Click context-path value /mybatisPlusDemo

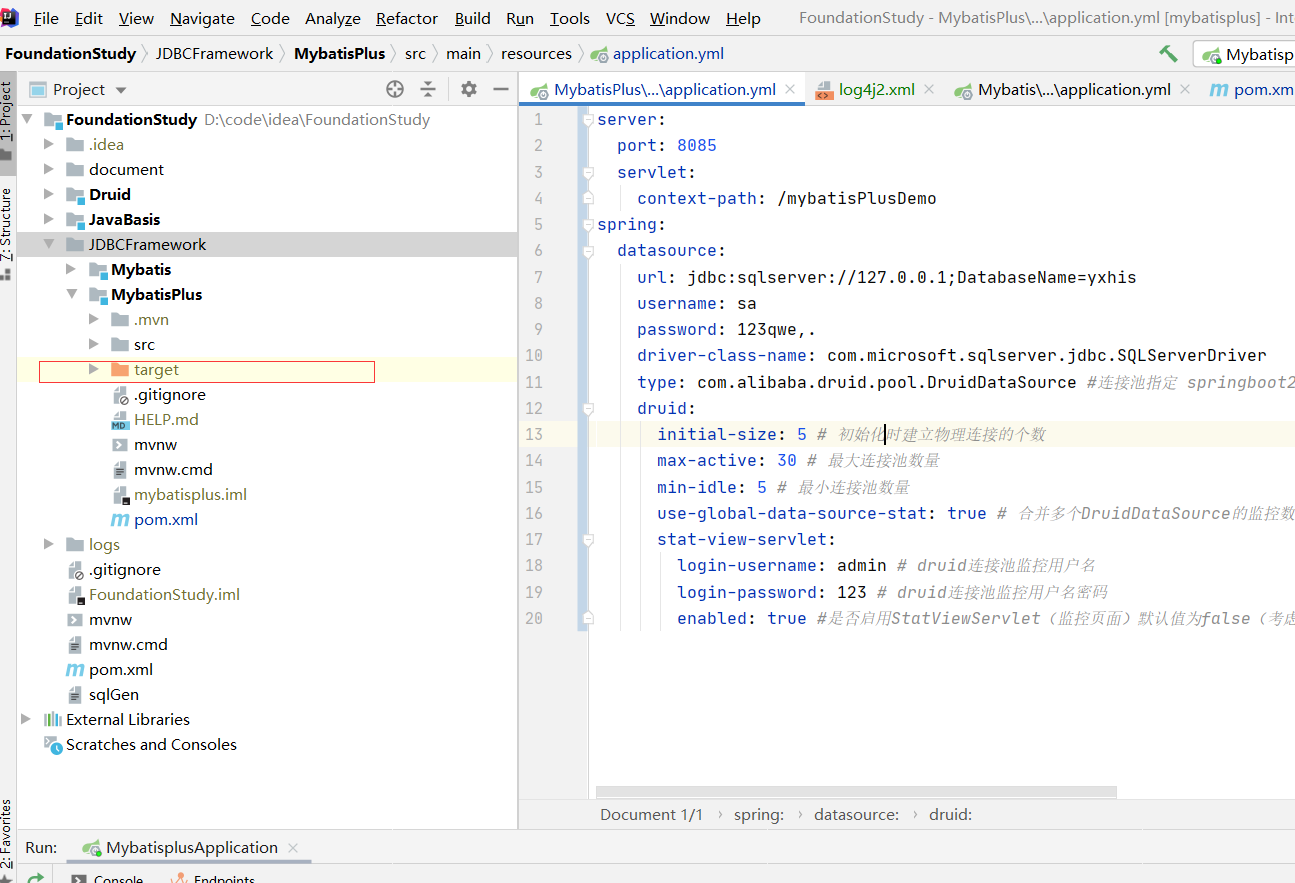tap(857, 198)
